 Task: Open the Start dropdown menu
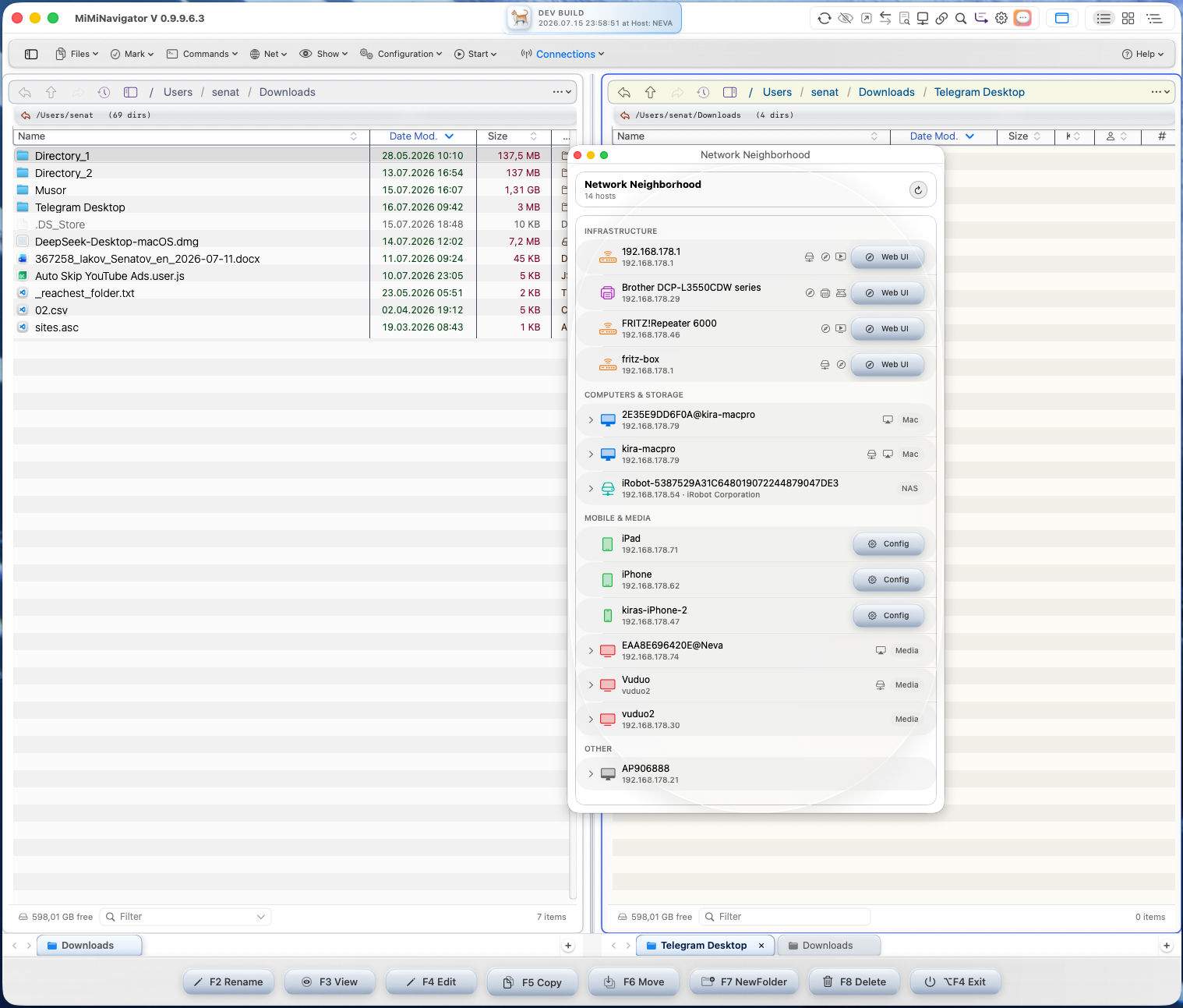[475, 54]
